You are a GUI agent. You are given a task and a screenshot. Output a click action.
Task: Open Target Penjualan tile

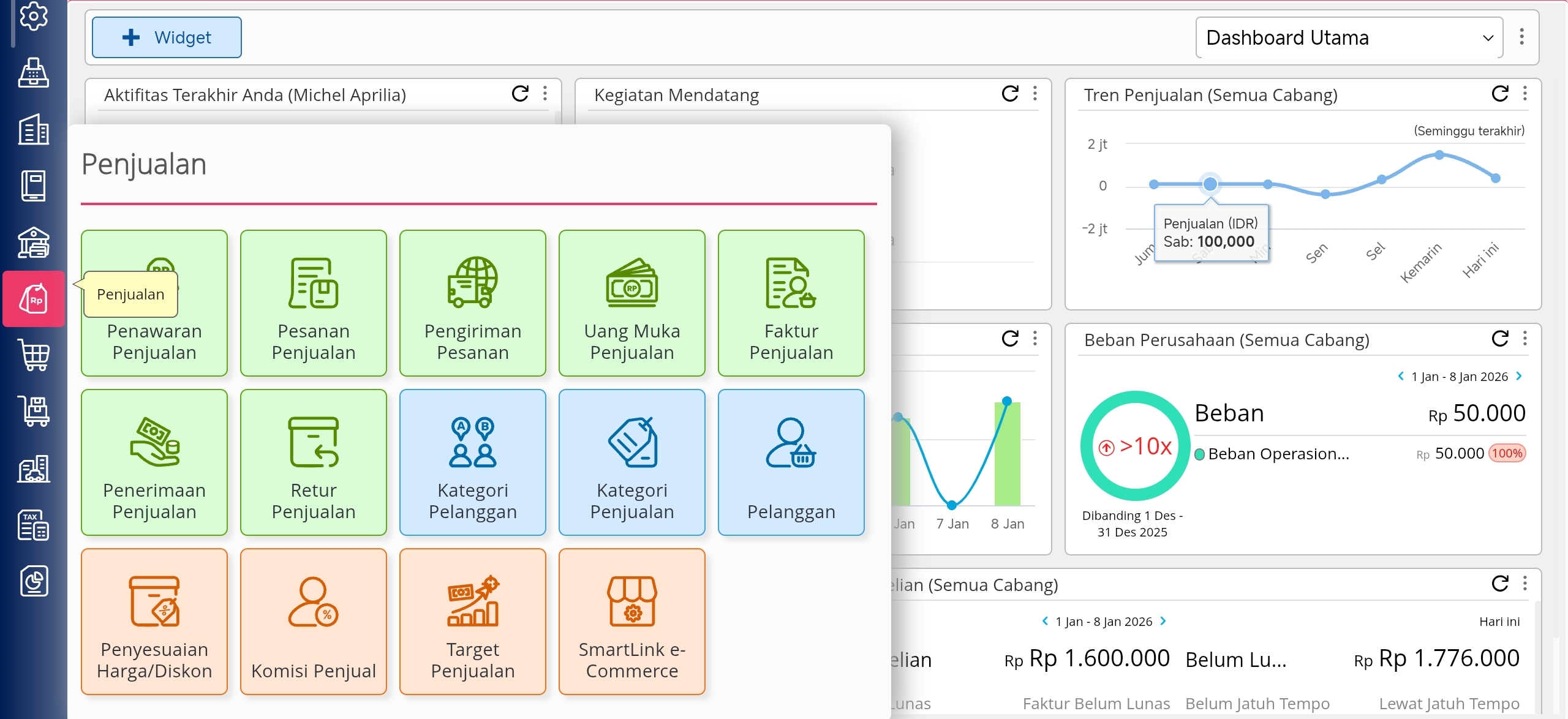(472, 622)
